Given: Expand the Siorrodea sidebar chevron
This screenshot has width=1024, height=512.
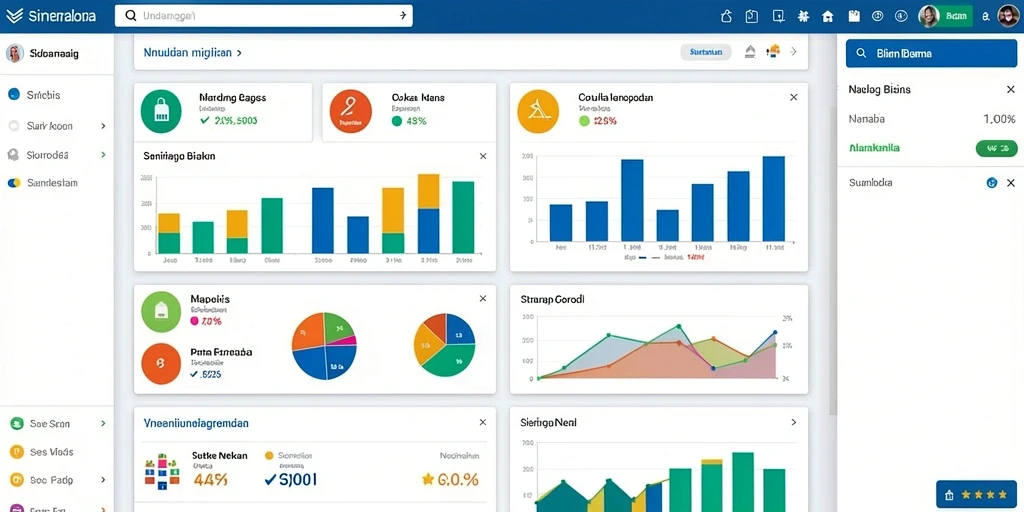Looking at the screenshot, I should click(x=103, y=155).
